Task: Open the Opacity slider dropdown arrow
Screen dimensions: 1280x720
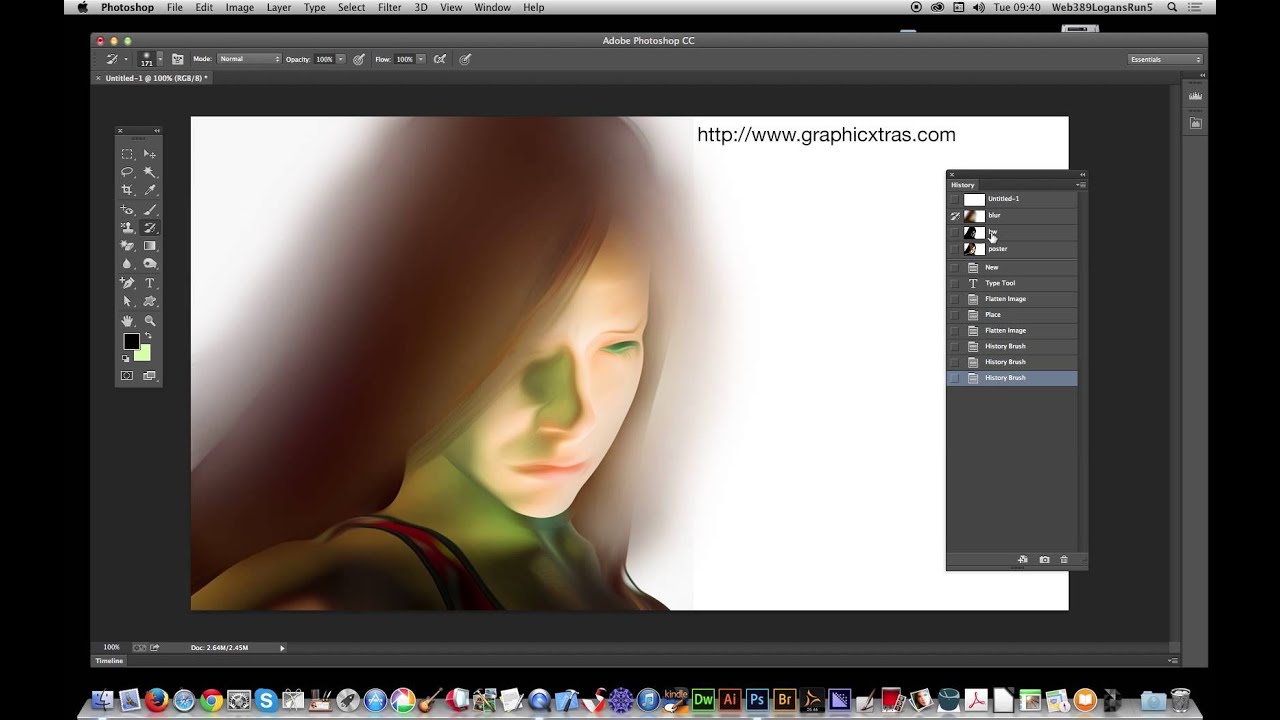Action: point(340,59)
